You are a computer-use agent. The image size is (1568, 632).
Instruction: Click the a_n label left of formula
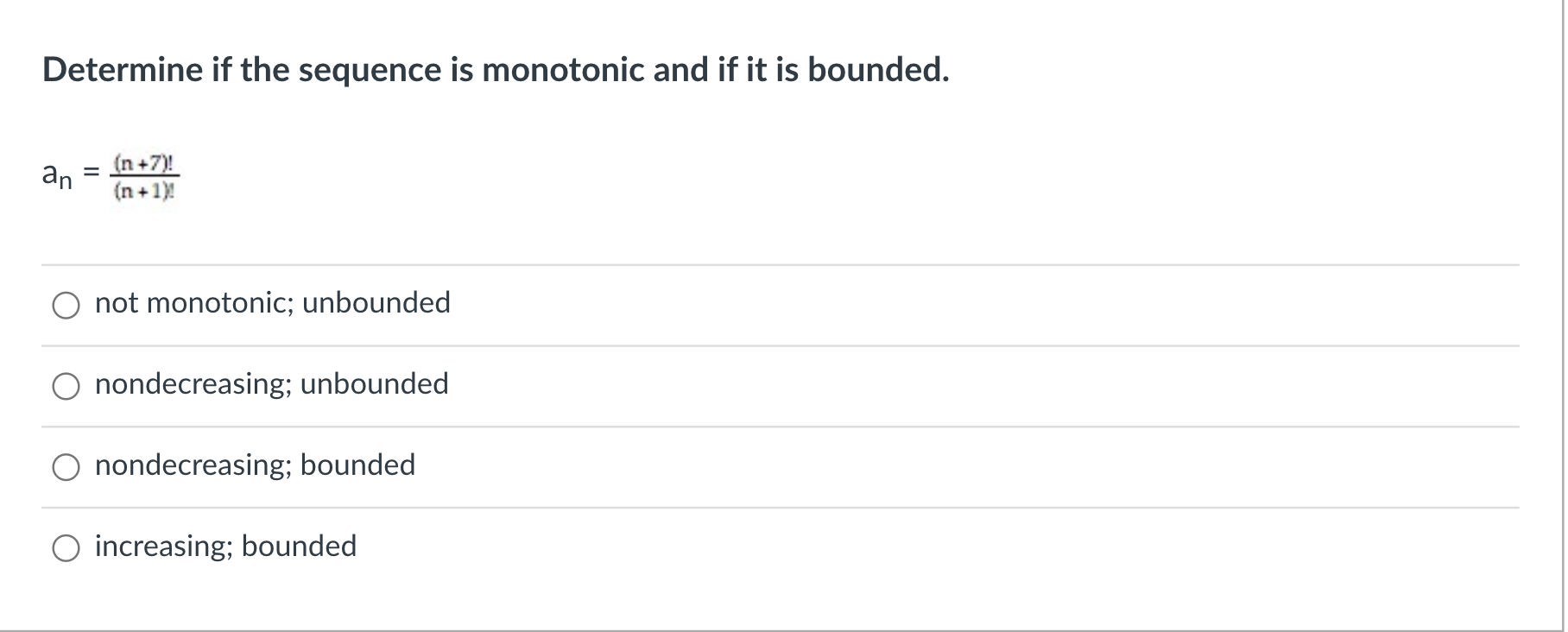point(55,174)
